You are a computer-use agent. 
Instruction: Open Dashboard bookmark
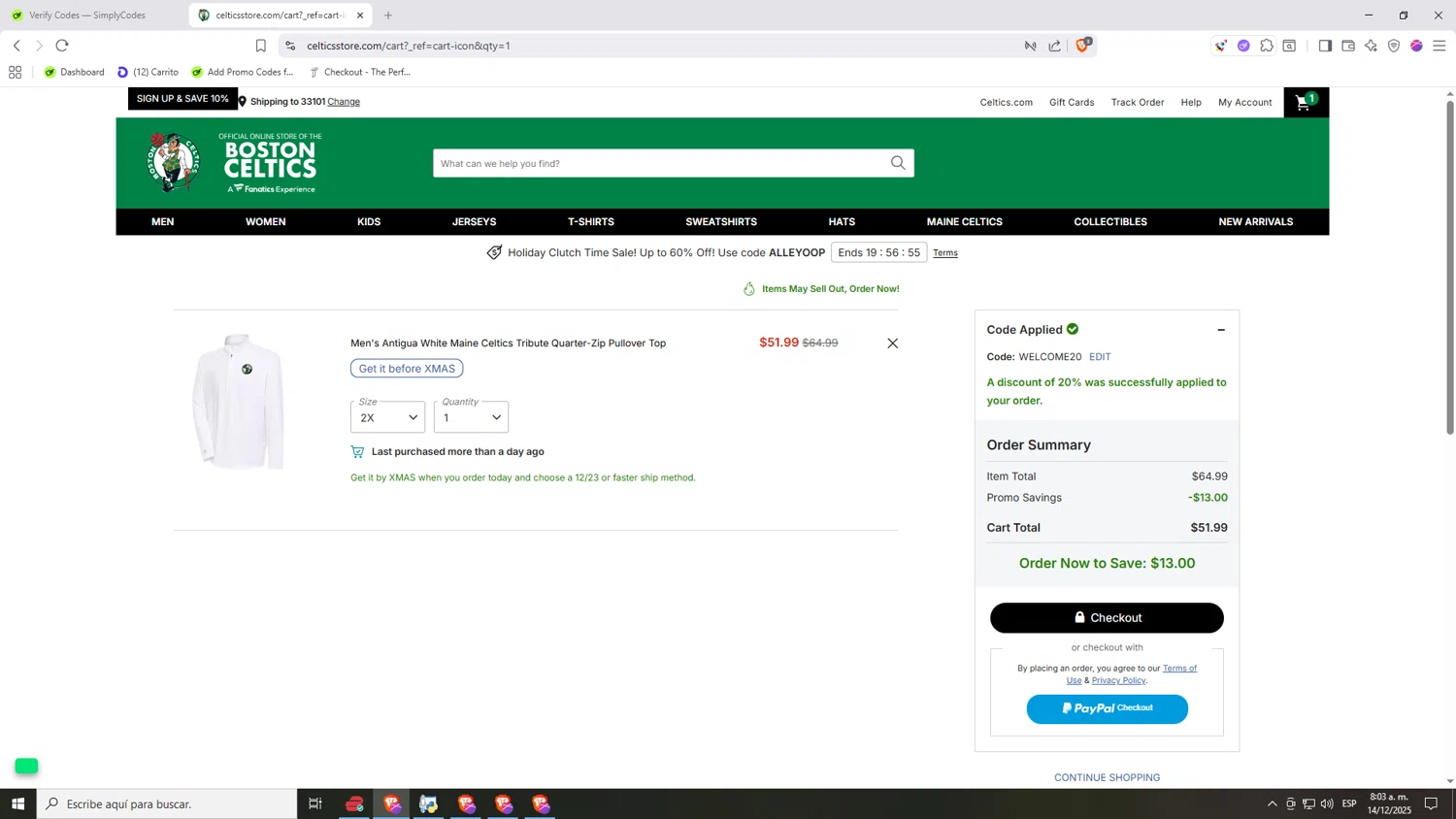(x=74, y=72)
